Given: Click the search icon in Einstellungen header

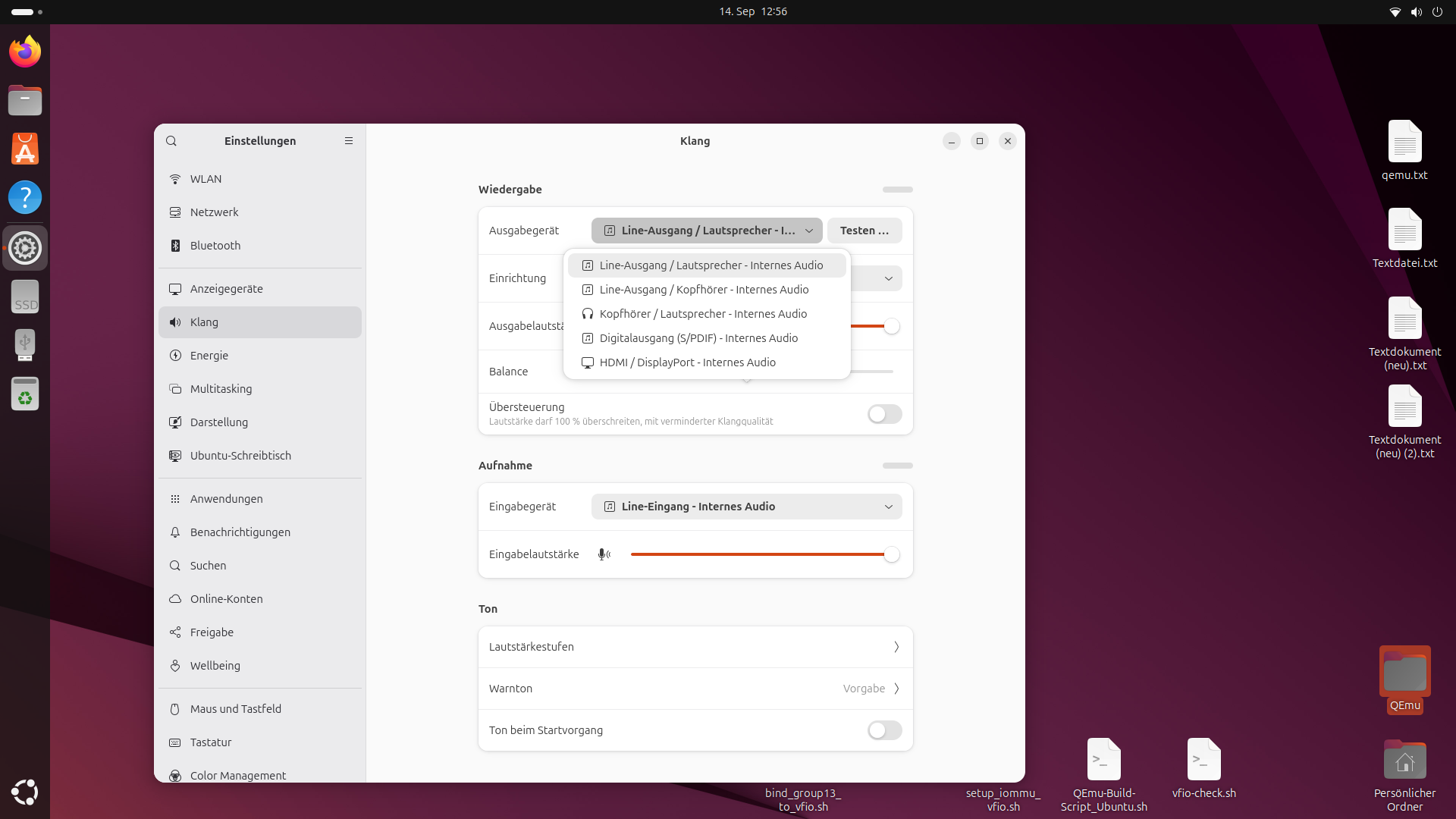Looking at the screenshot, I should point(171,141).
